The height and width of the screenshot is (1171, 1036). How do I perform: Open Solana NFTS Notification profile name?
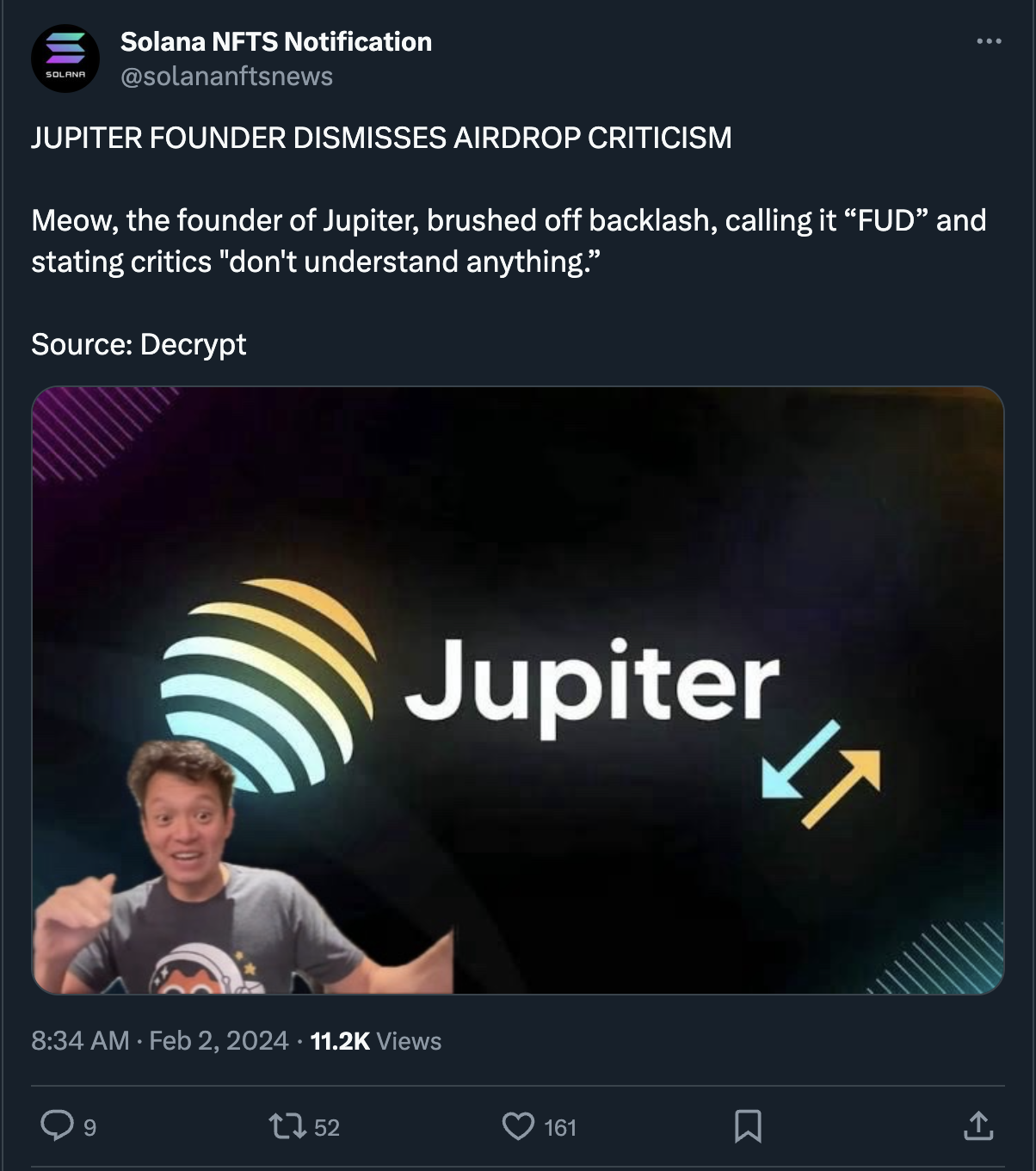(276, 41)
